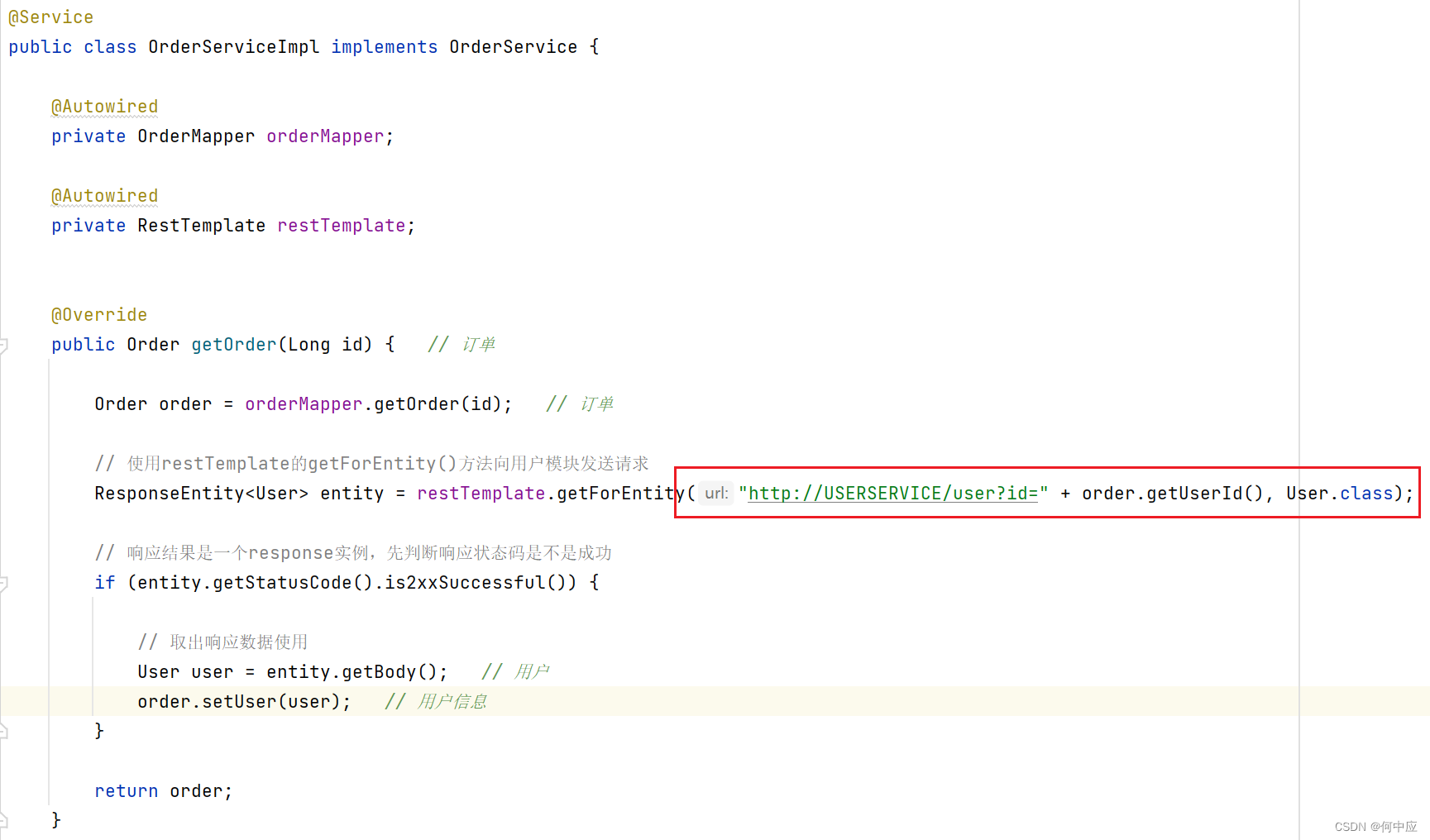Click the order.getUserId() call
Image resolution: width=1430 pixels, height=840 pixels.
[x=1173, y=494]
